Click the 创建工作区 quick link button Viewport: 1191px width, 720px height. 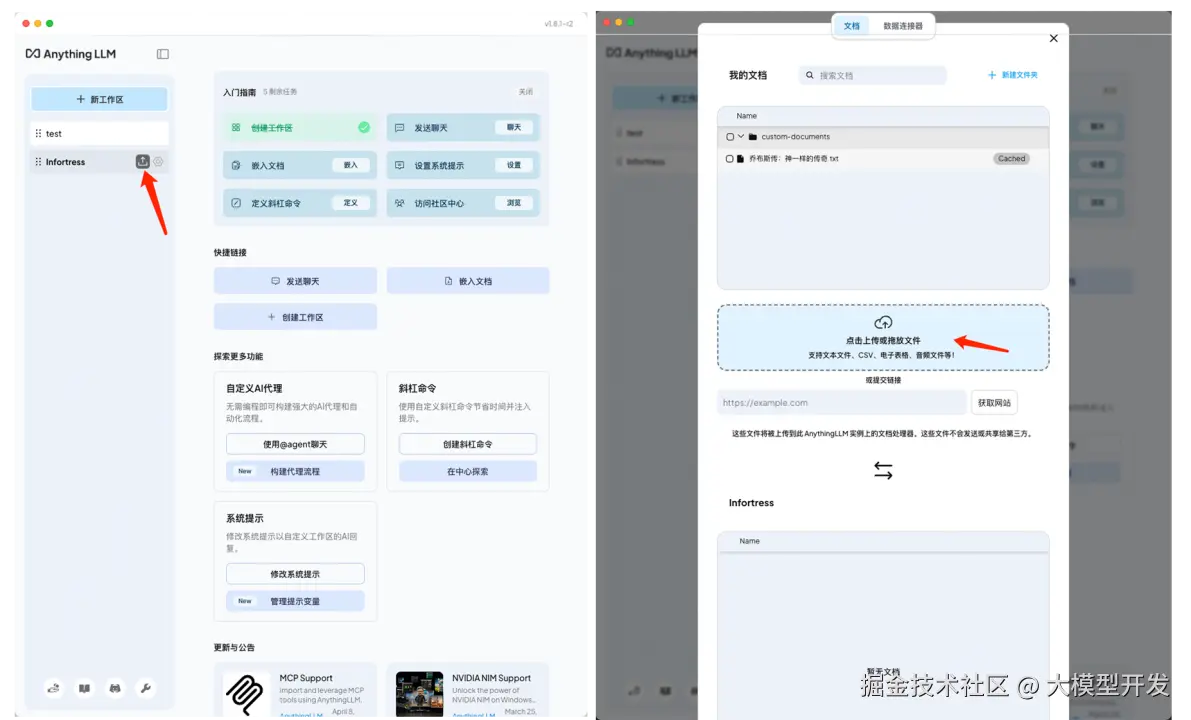[x=295, y=317]
